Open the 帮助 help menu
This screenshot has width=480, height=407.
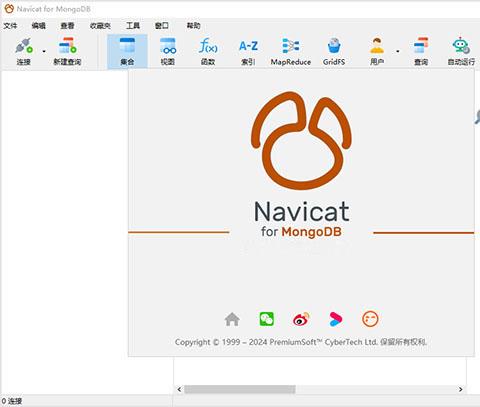193,26
